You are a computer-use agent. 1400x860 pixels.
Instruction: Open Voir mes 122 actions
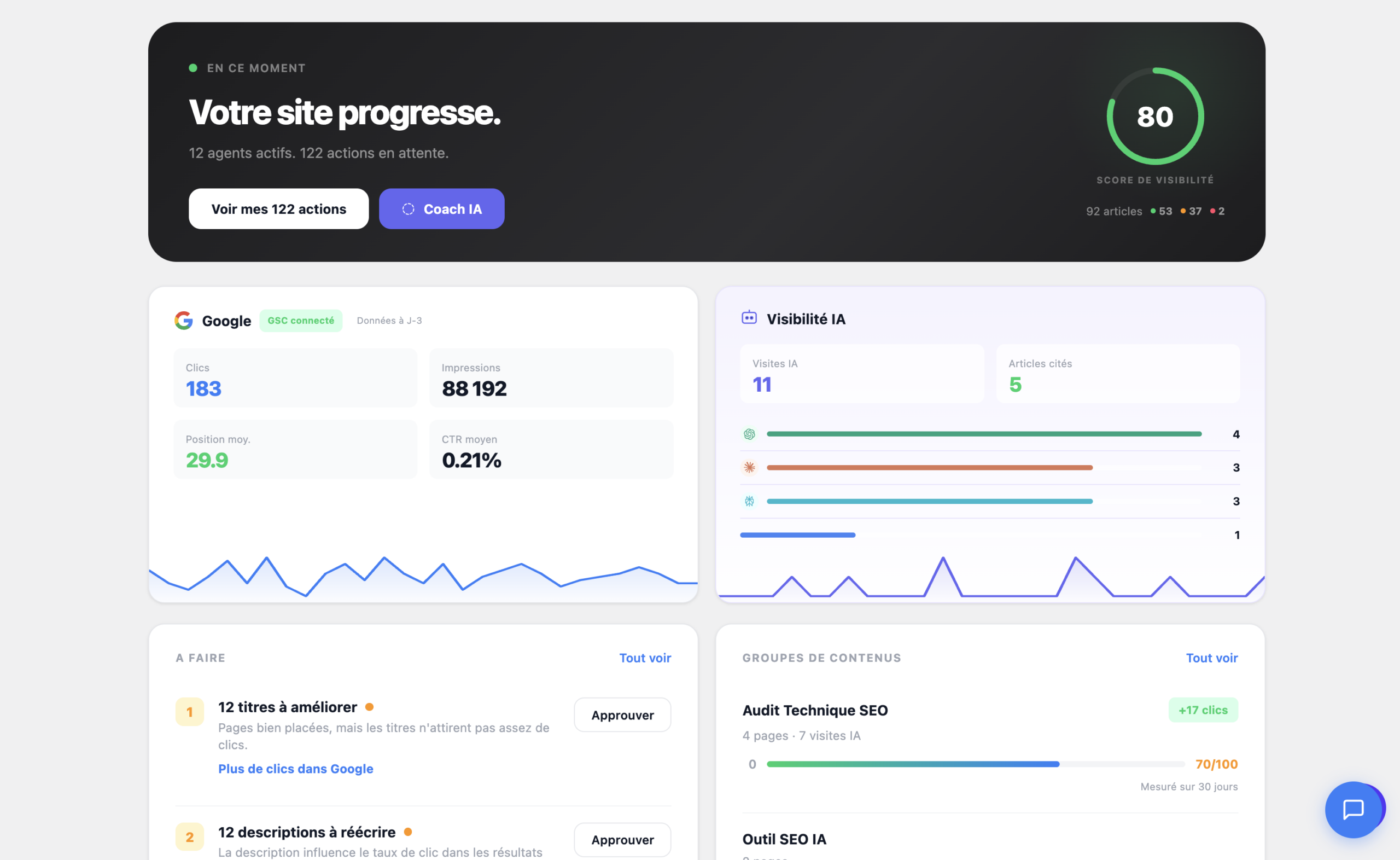pos(278,209)
